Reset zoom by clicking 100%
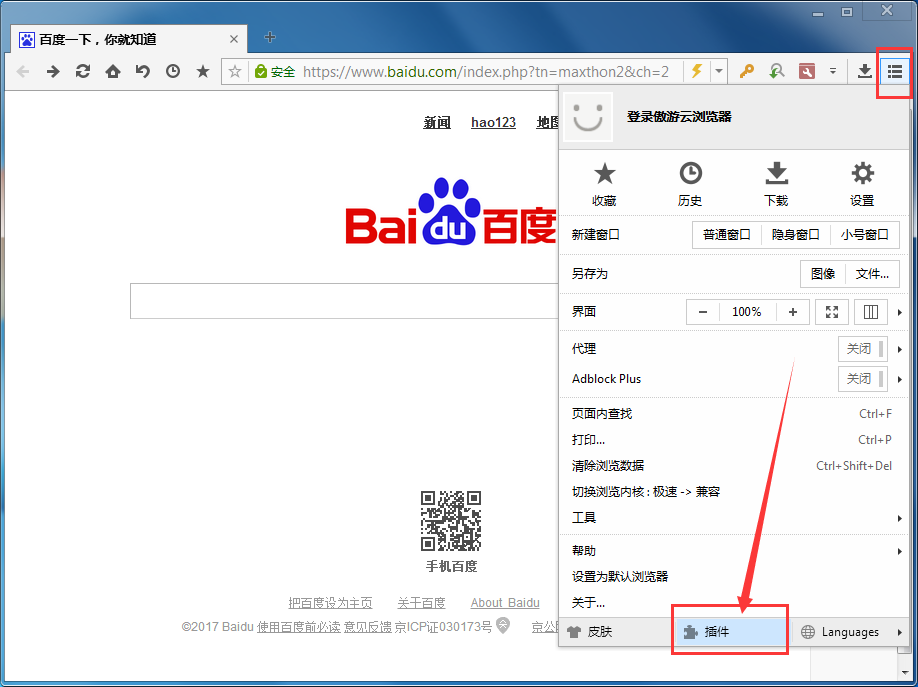 pyautogui.click(x=747, y=312)
